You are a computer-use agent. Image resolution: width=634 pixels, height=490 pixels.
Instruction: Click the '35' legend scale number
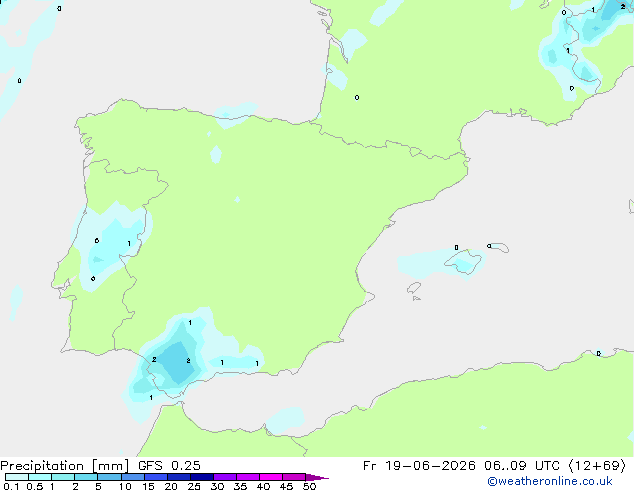pyautogui.click(x=240, y=486)
